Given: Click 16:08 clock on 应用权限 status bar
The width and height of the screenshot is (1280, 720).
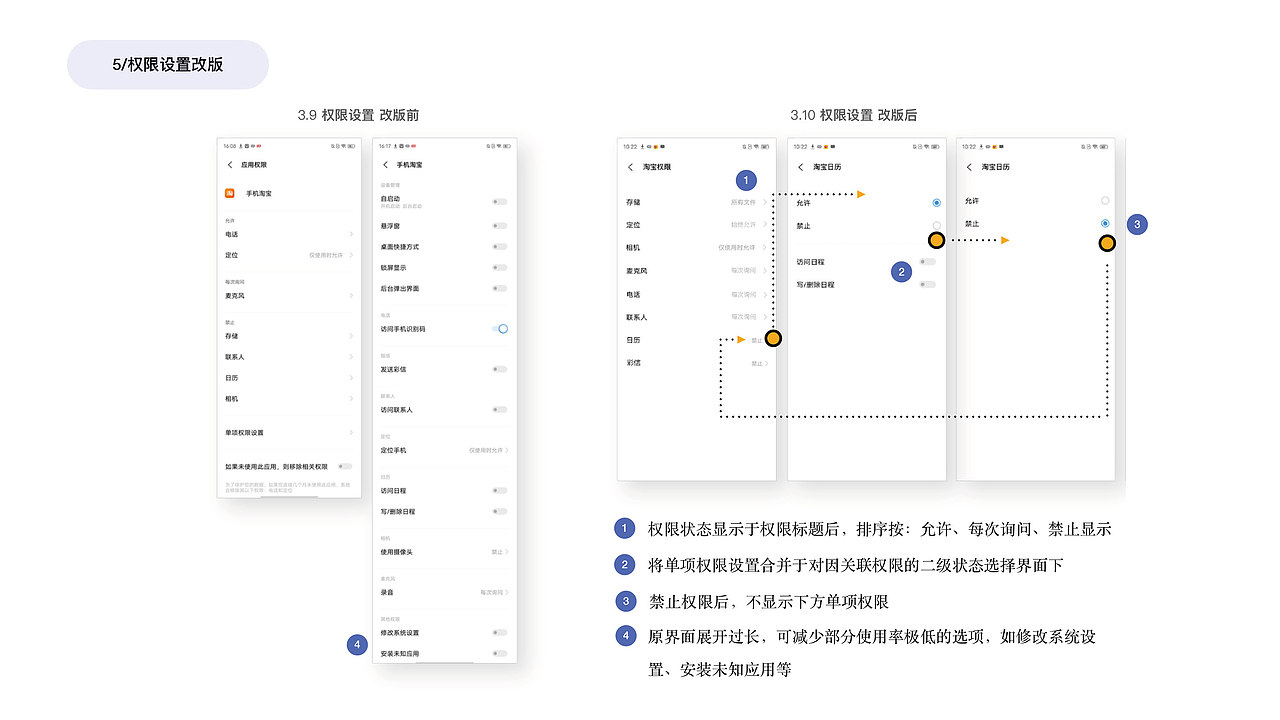Looking at the screenshot, I should pos(230,146).
